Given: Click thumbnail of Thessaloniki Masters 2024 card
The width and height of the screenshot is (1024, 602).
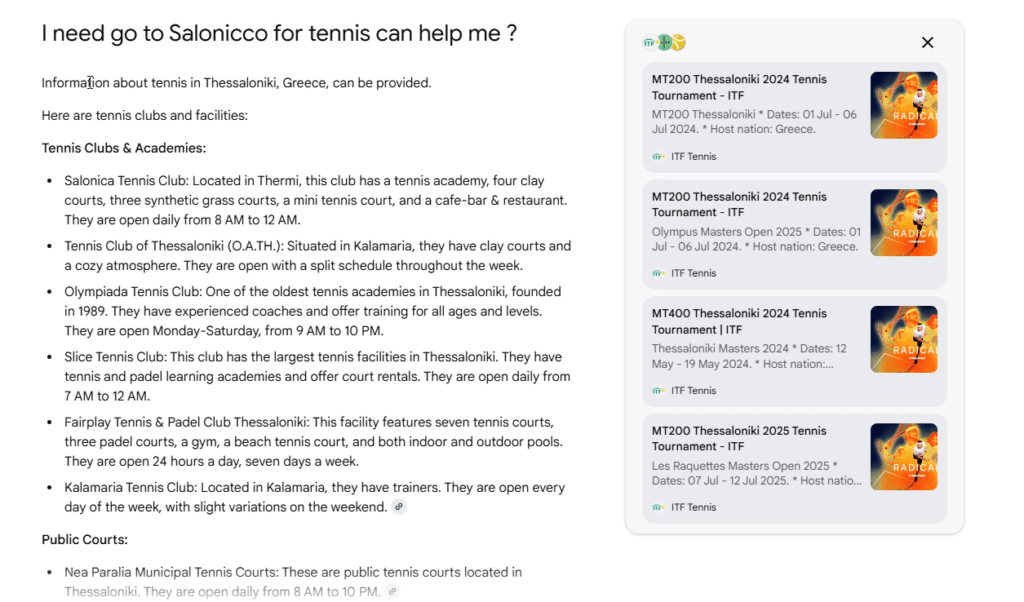Looking at the screenshot, I should tap(904, 340).
